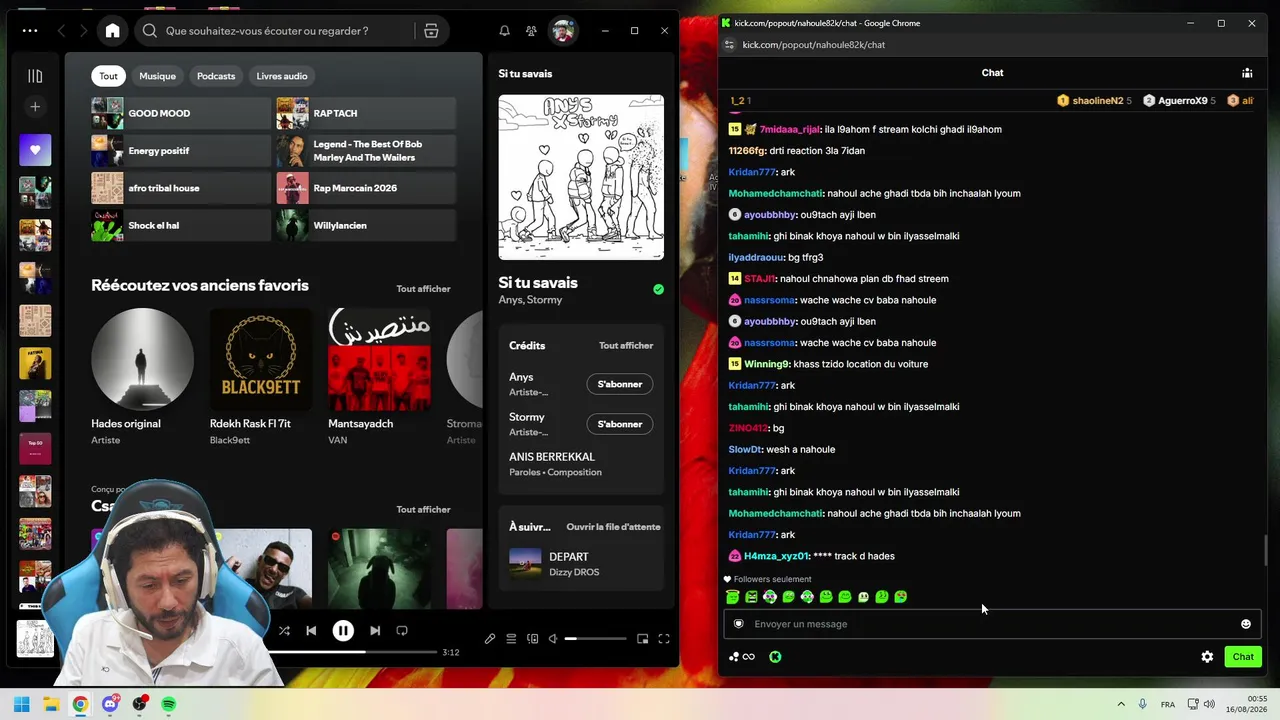Open Spotify three-dot menu

pyautogui.click(x=30, y=31)
